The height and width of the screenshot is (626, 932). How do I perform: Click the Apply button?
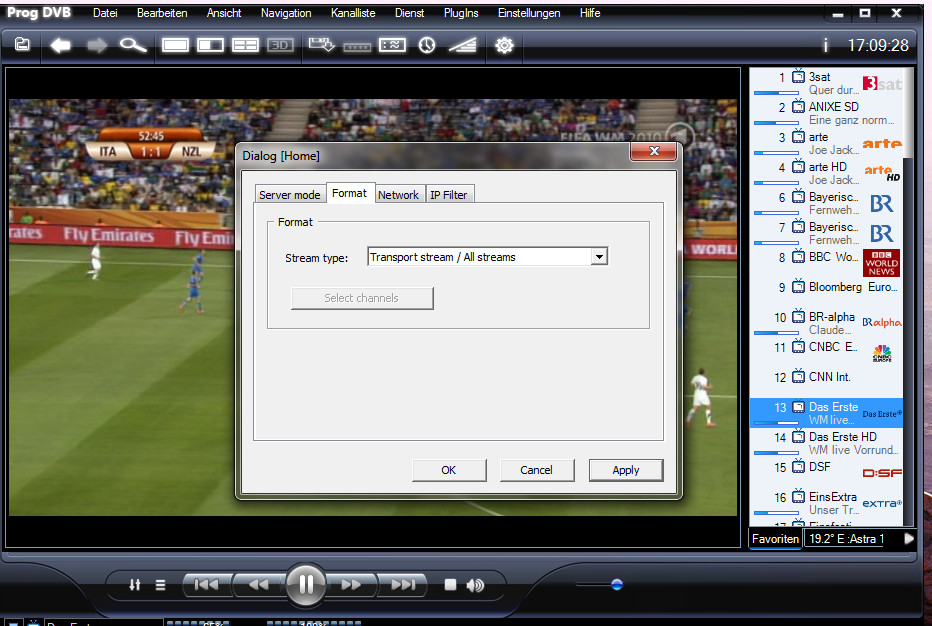(x=626, y=470)
